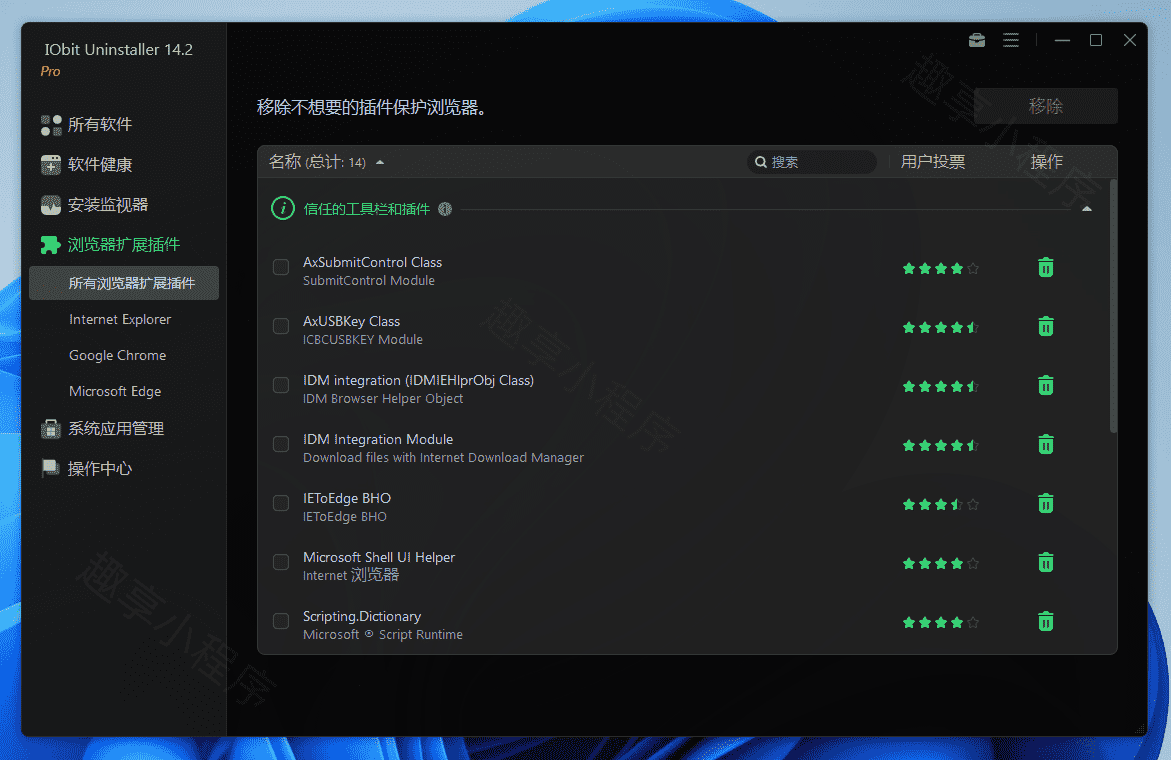This screenshot has width=1171, height=760.
Task: Open 所有软件 section
Action: click(x=99, y=125)
